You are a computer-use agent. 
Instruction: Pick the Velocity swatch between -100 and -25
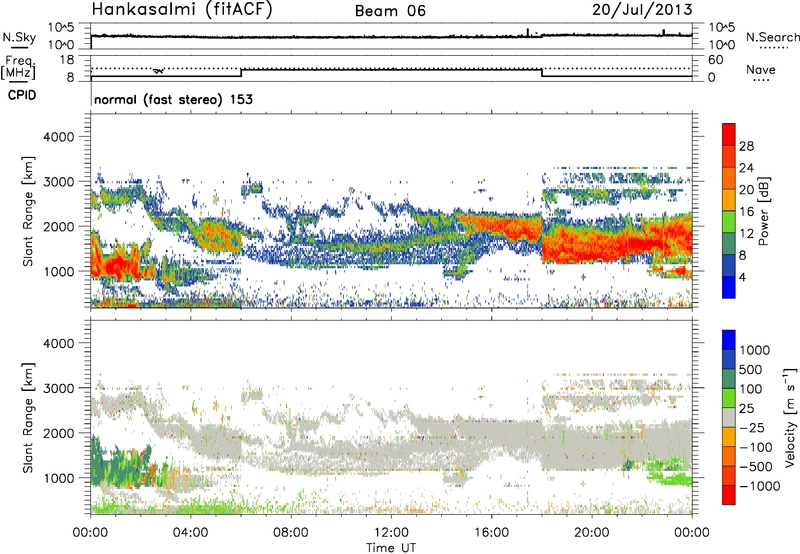point(729,437)
